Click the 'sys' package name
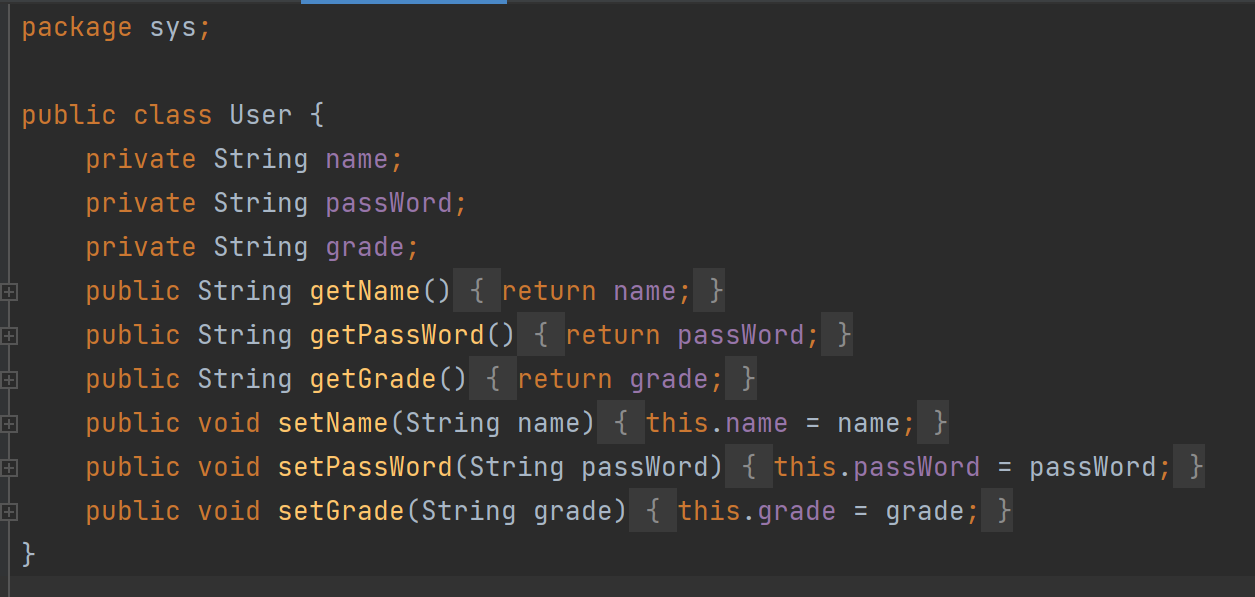 [x=174, y=27]
